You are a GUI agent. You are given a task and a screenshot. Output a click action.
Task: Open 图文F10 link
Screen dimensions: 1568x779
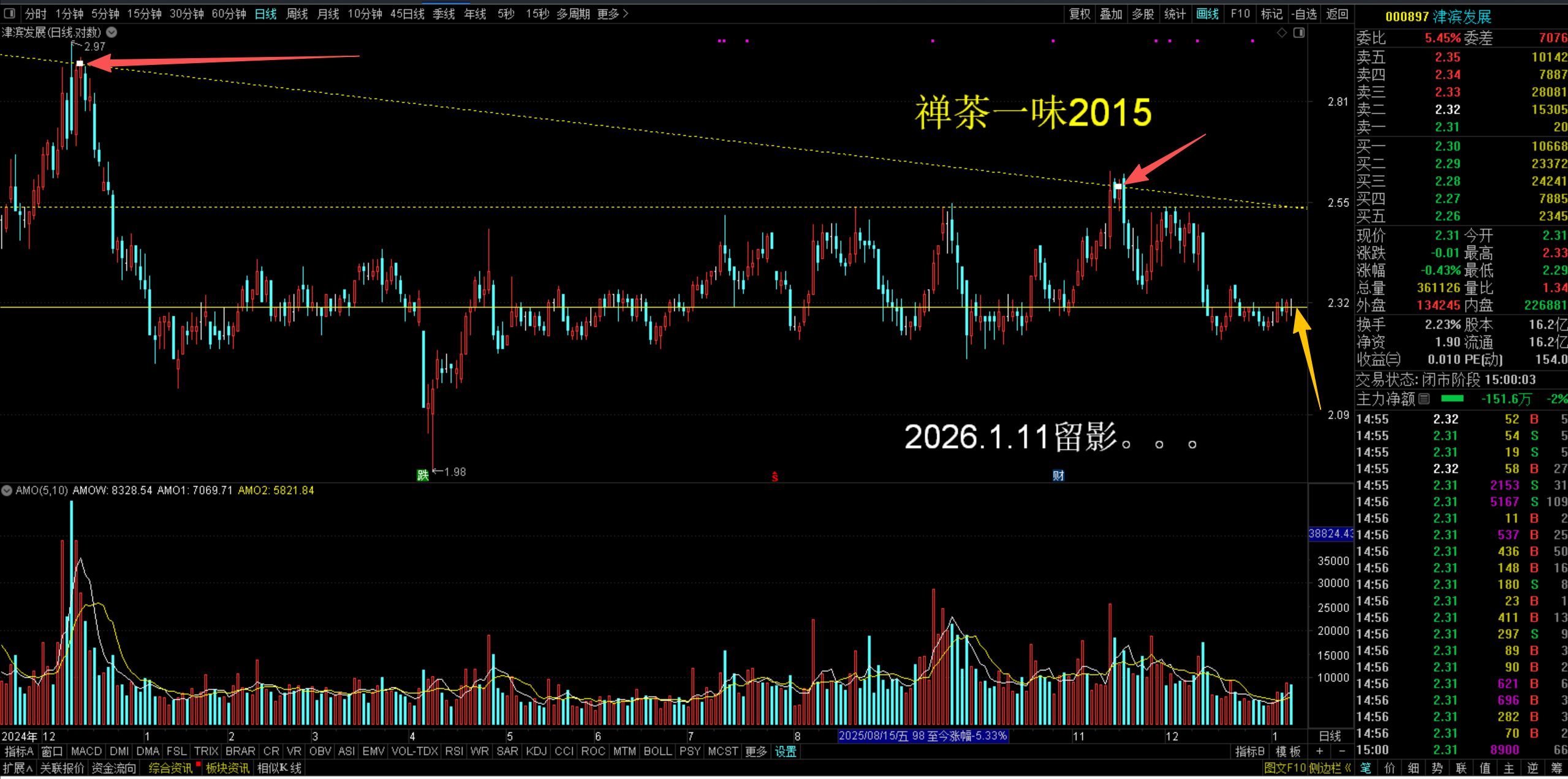[1285, 768]
